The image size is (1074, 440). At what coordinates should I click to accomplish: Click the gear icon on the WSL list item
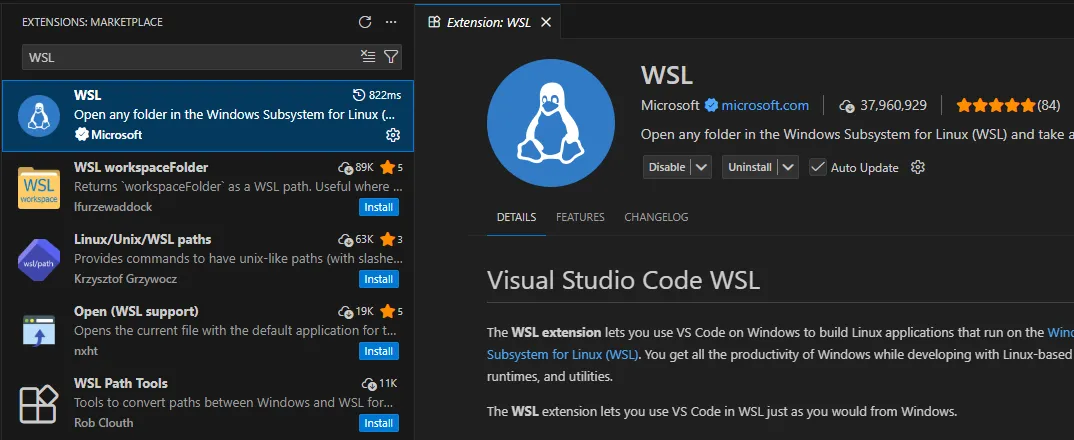393,135
